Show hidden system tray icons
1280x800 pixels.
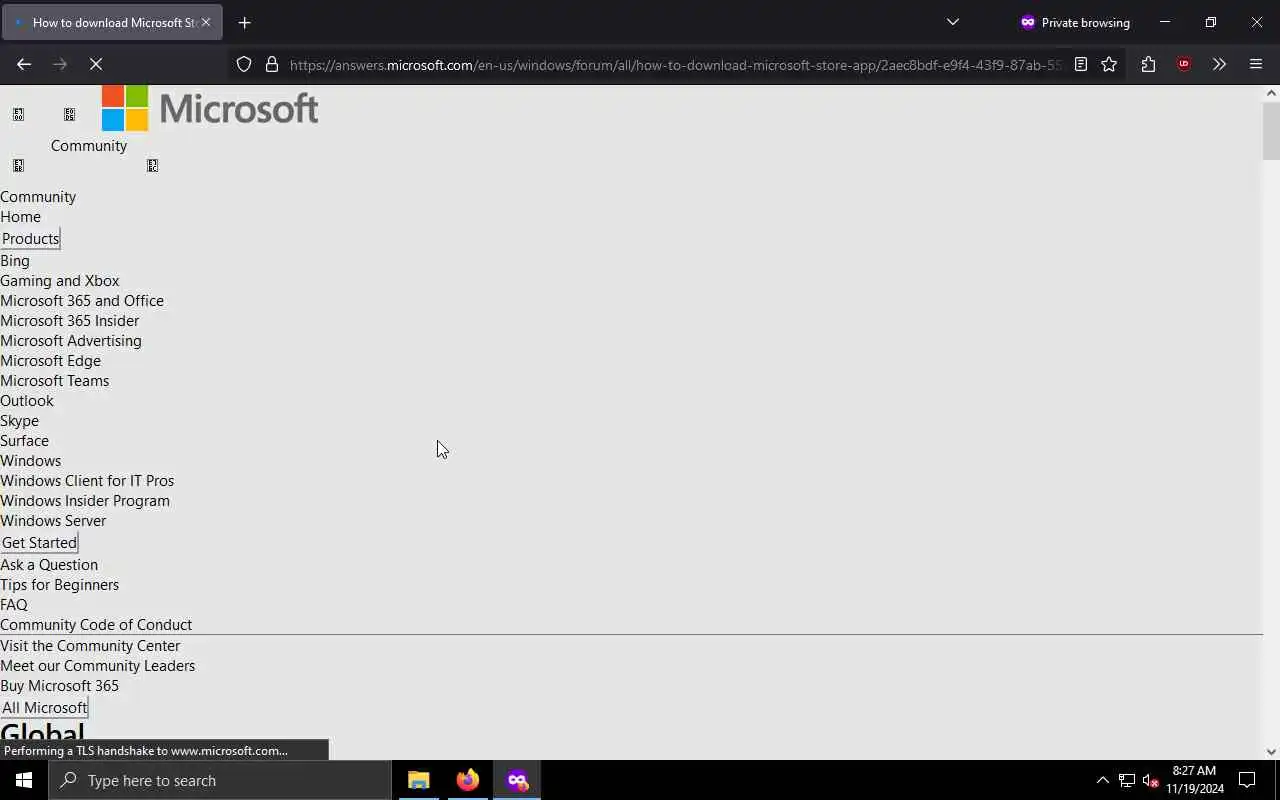tap(1102, 780)
